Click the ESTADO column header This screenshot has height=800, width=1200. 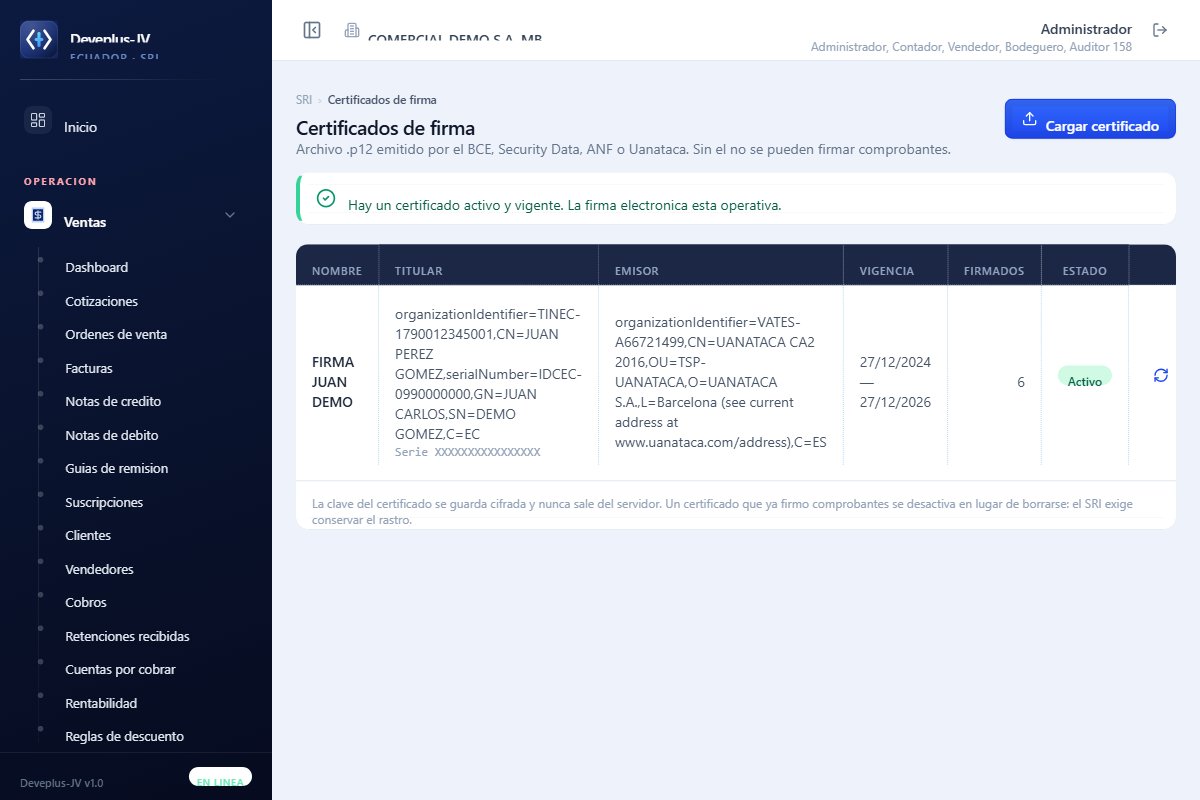(1085, 271)
